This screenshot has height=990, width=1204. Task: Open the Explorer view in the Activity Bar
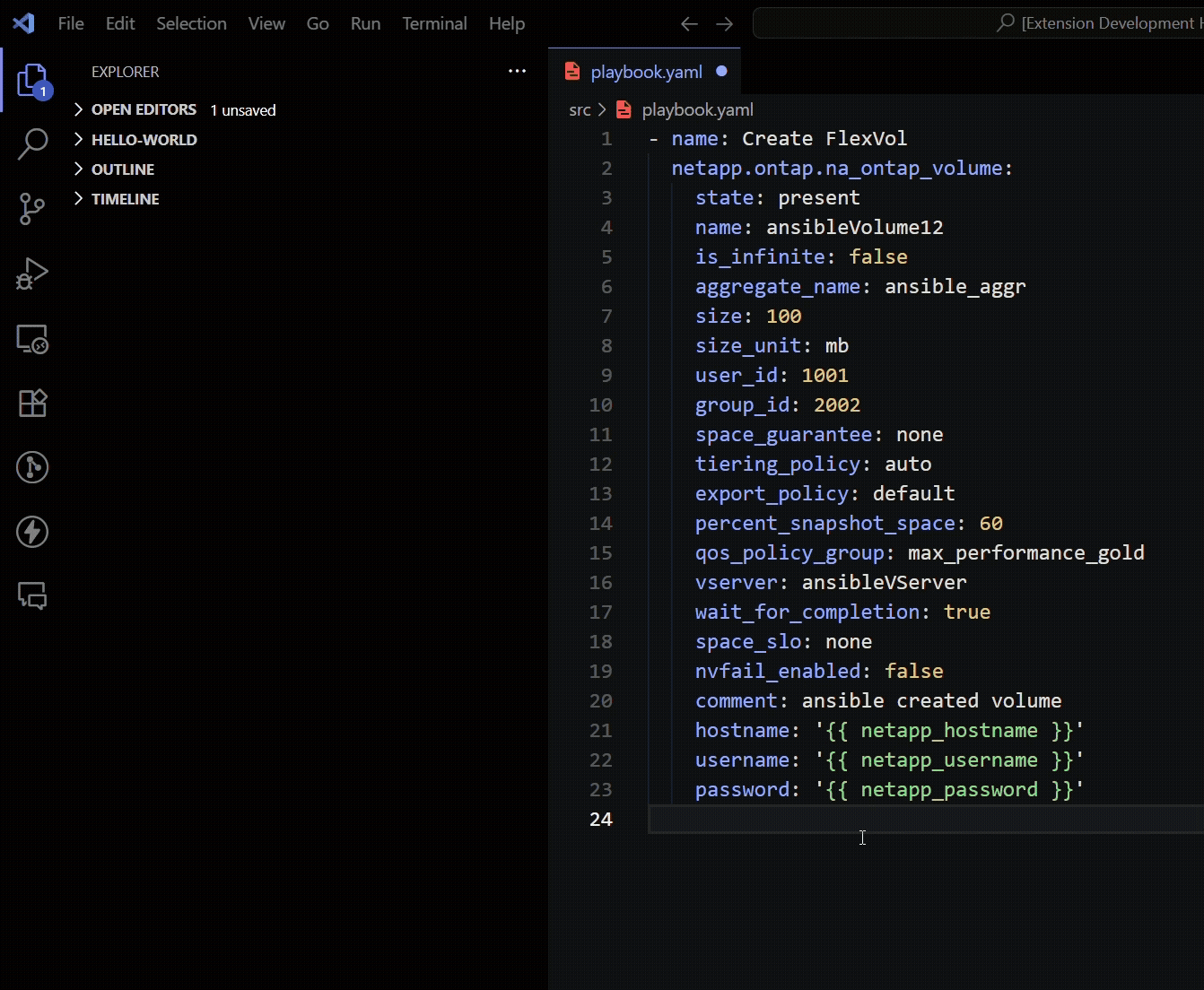(32, 81)
